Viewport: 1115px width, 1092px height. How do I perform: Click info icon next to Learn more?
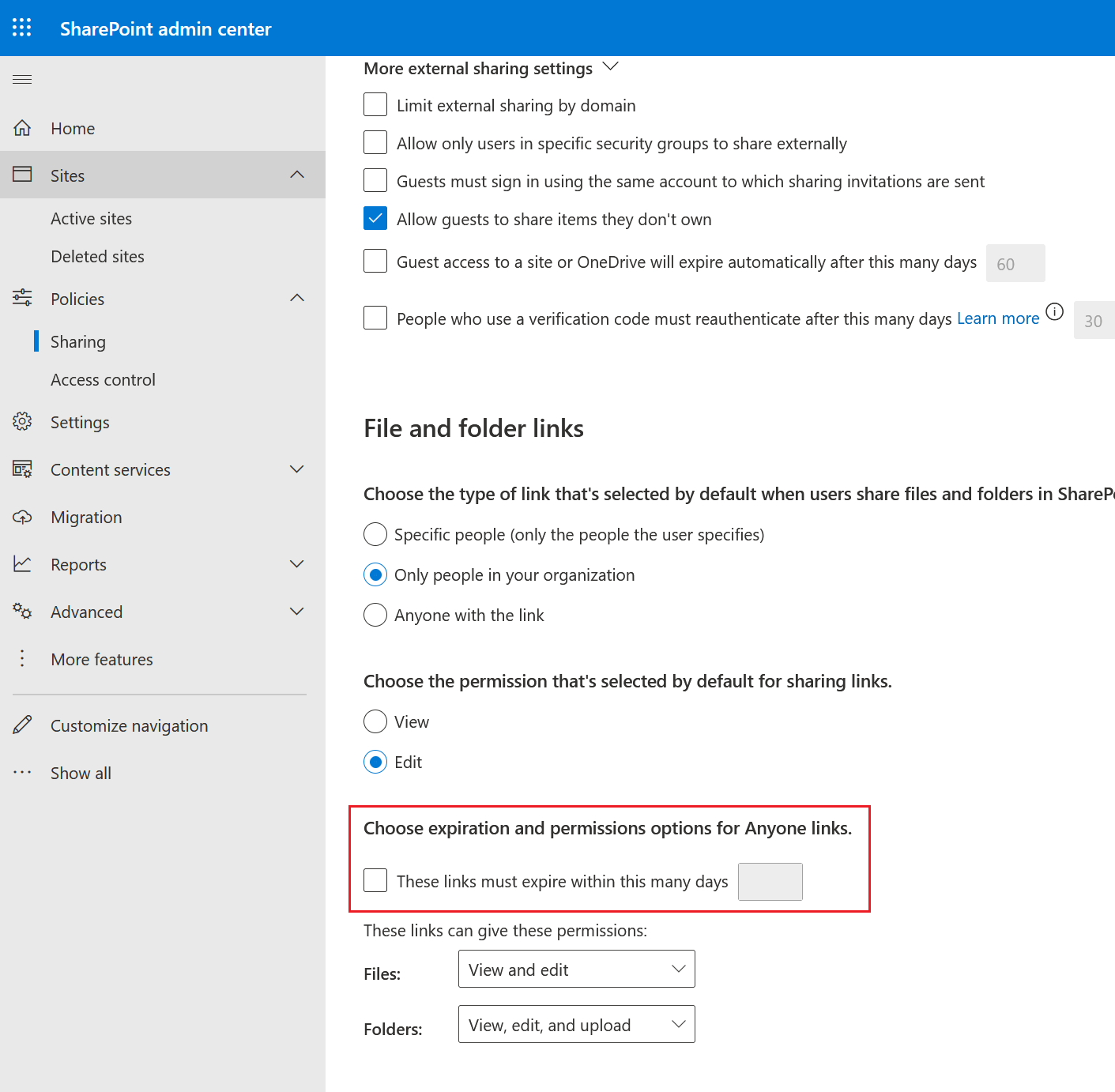(1055, 311)
